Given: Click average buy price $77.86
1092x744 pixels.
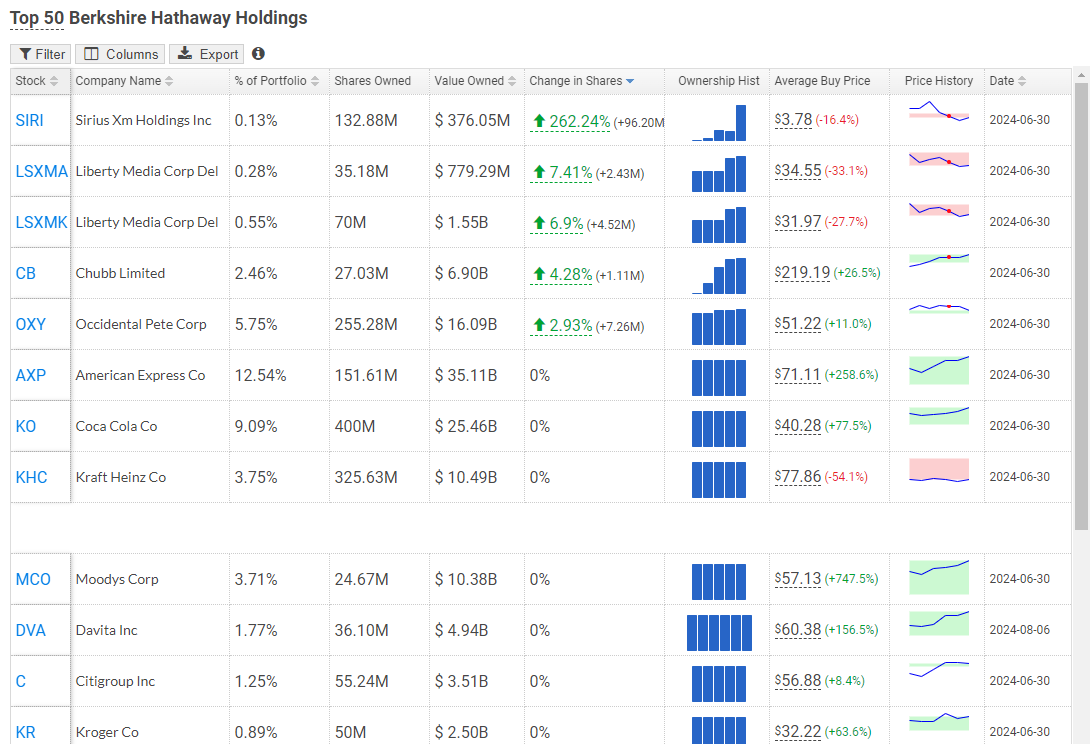Looking at the screenshot, I should click(798, 476).
